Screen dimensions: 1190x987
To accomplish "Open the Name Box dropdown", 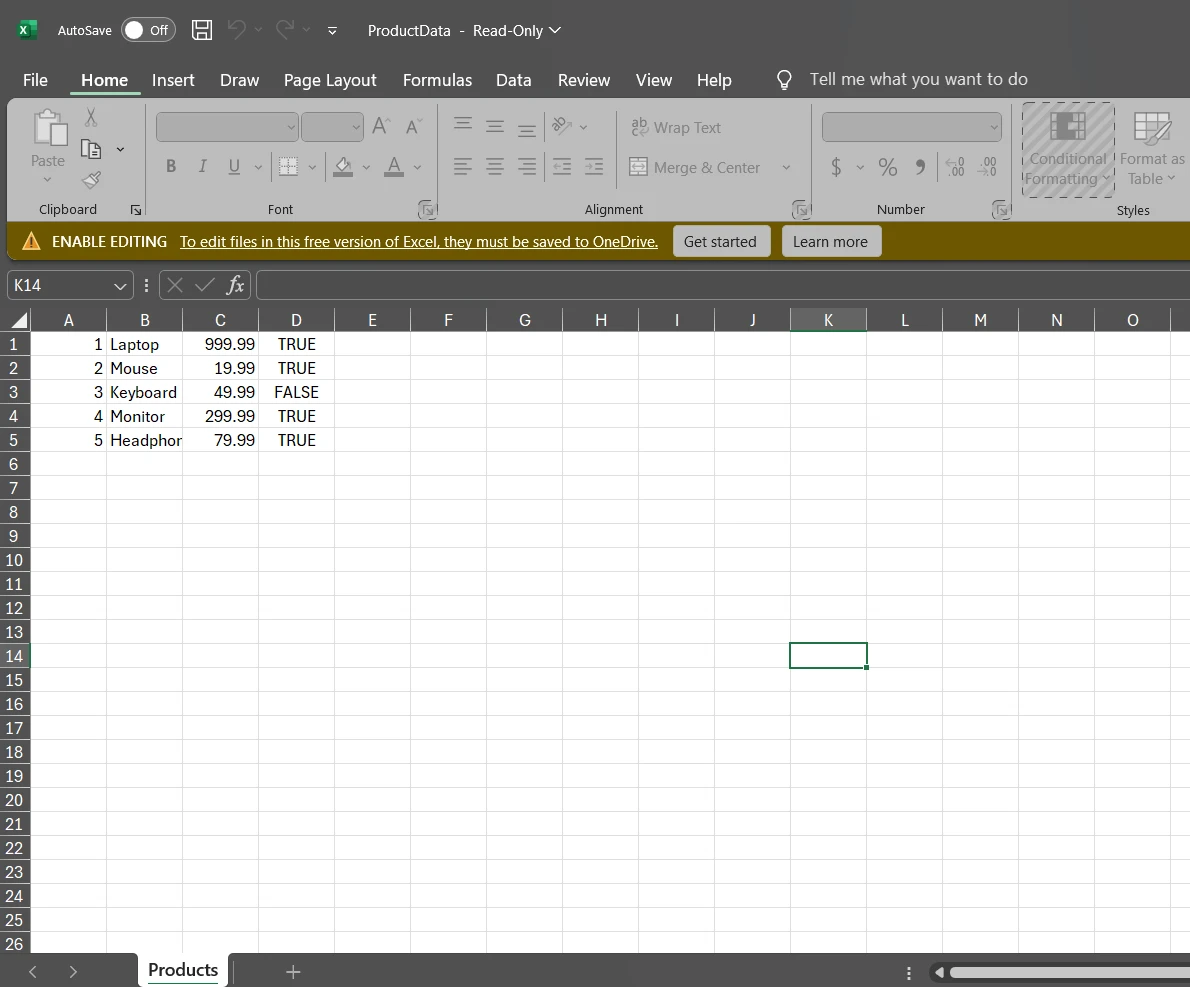I will click(x=120, y=286).
